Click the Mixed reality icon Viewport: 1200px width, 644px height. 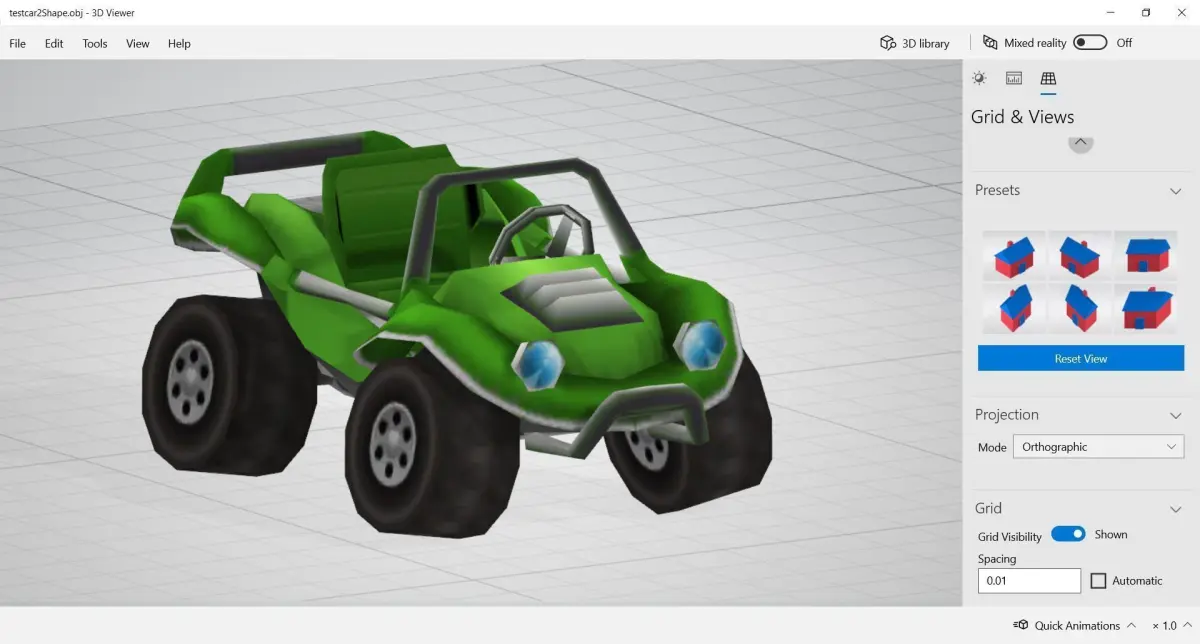[x=991, y=43]
